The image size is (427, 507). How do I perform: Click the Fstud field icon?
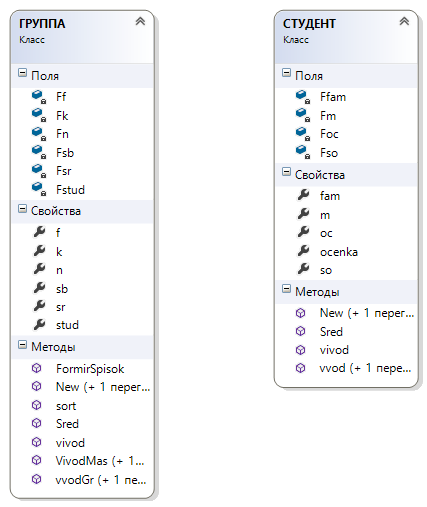[39, 189]
